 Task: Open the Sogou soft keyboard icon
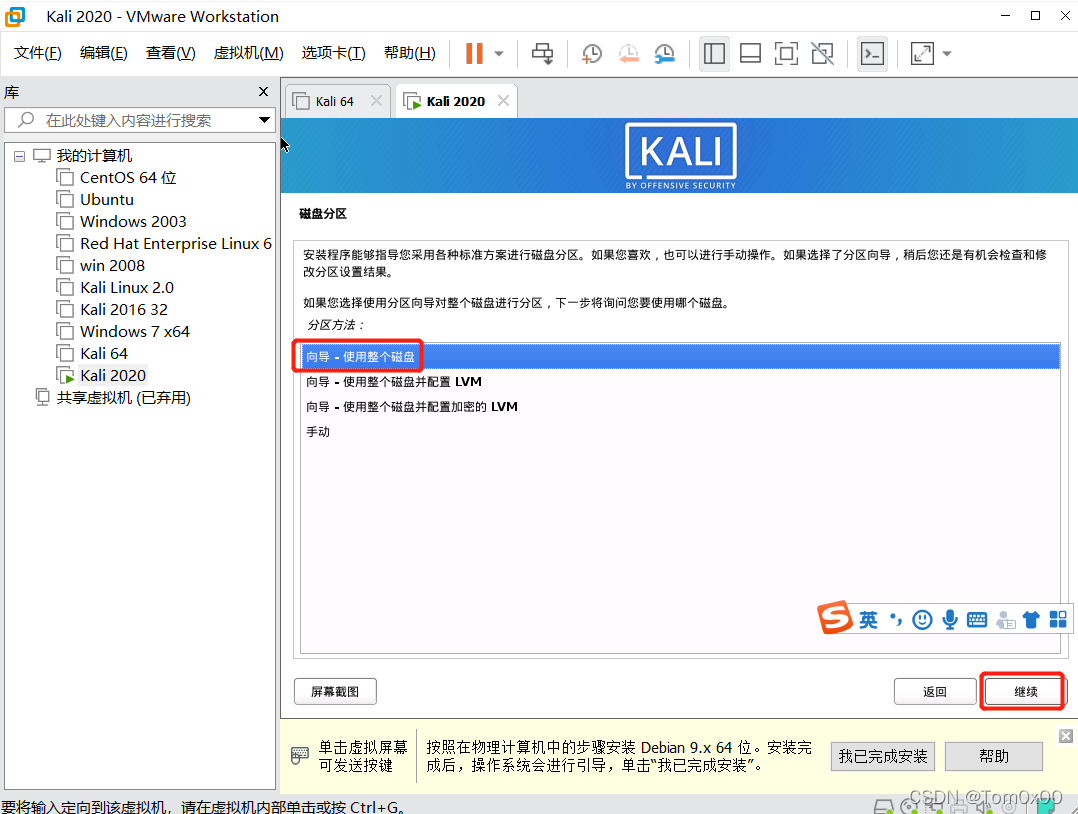[x=976, y=620]
